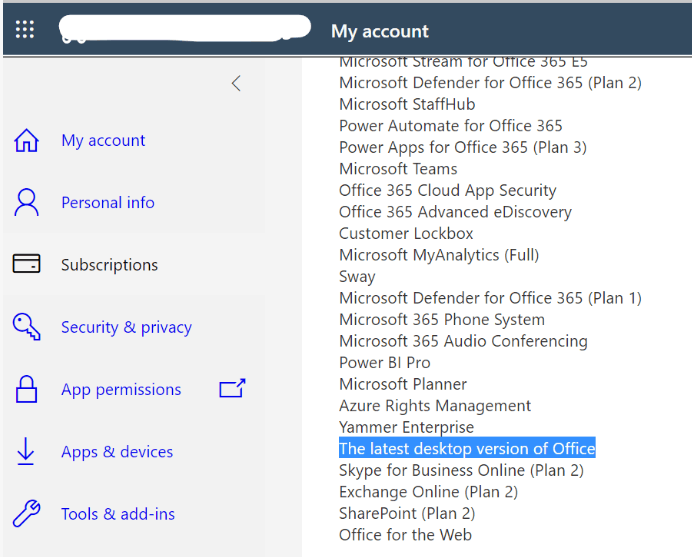Screen dimensions: 692x557
Task: Open Tools & add-ins section
Action: (118, 514)
